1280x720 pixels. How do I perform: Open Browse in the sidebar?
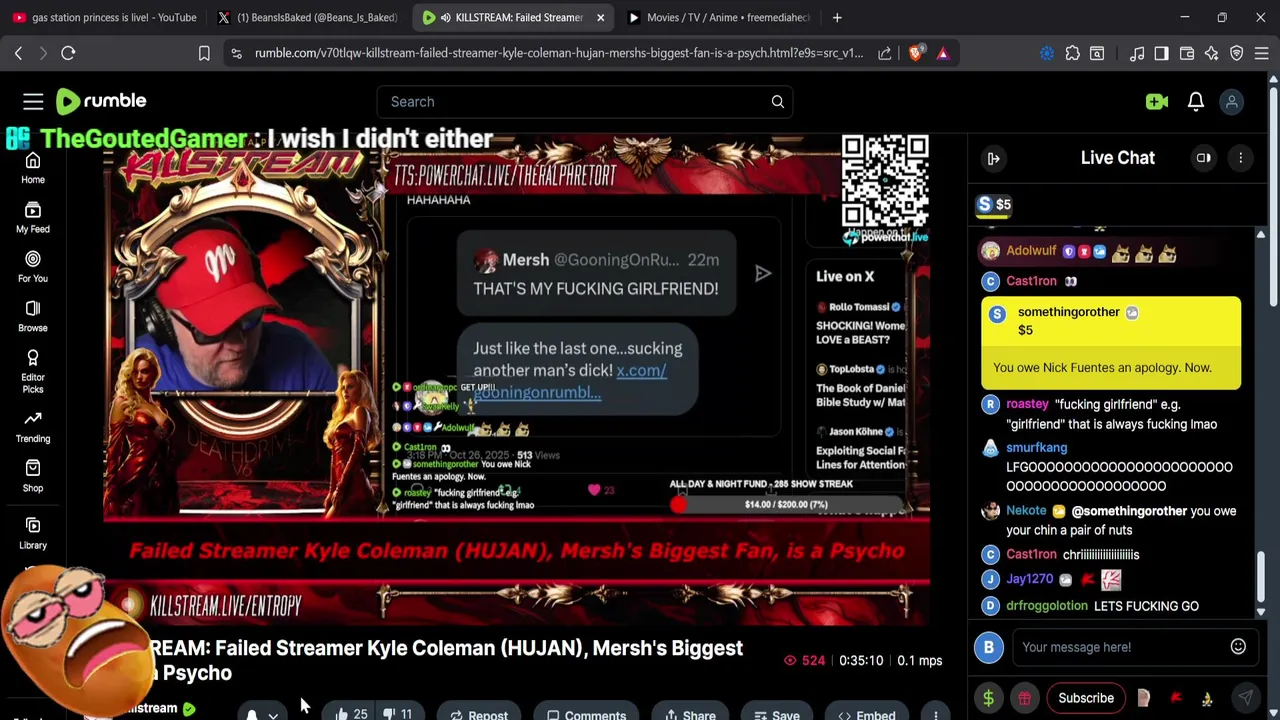(33, 316)
